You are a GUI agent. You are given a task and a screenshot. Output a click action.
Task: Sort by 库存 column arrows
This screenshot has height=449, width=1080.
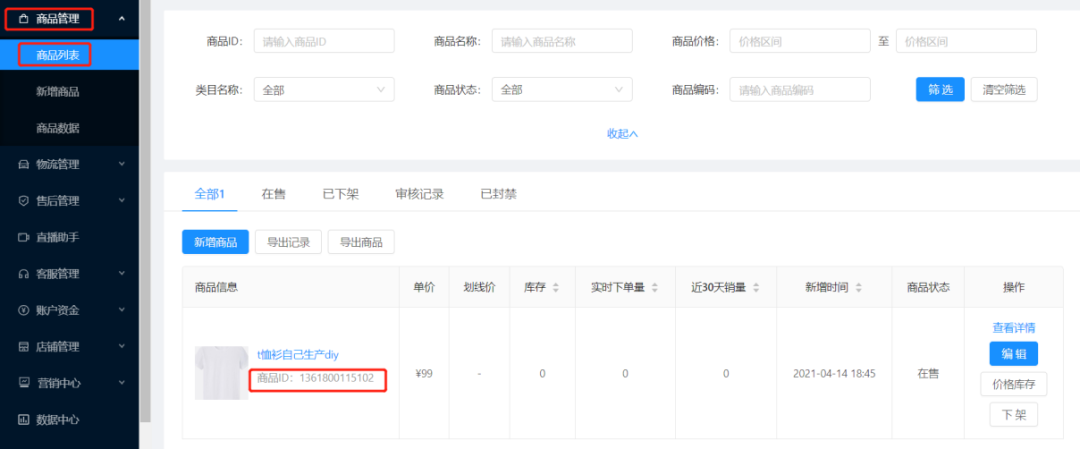[x=556, y=288]
